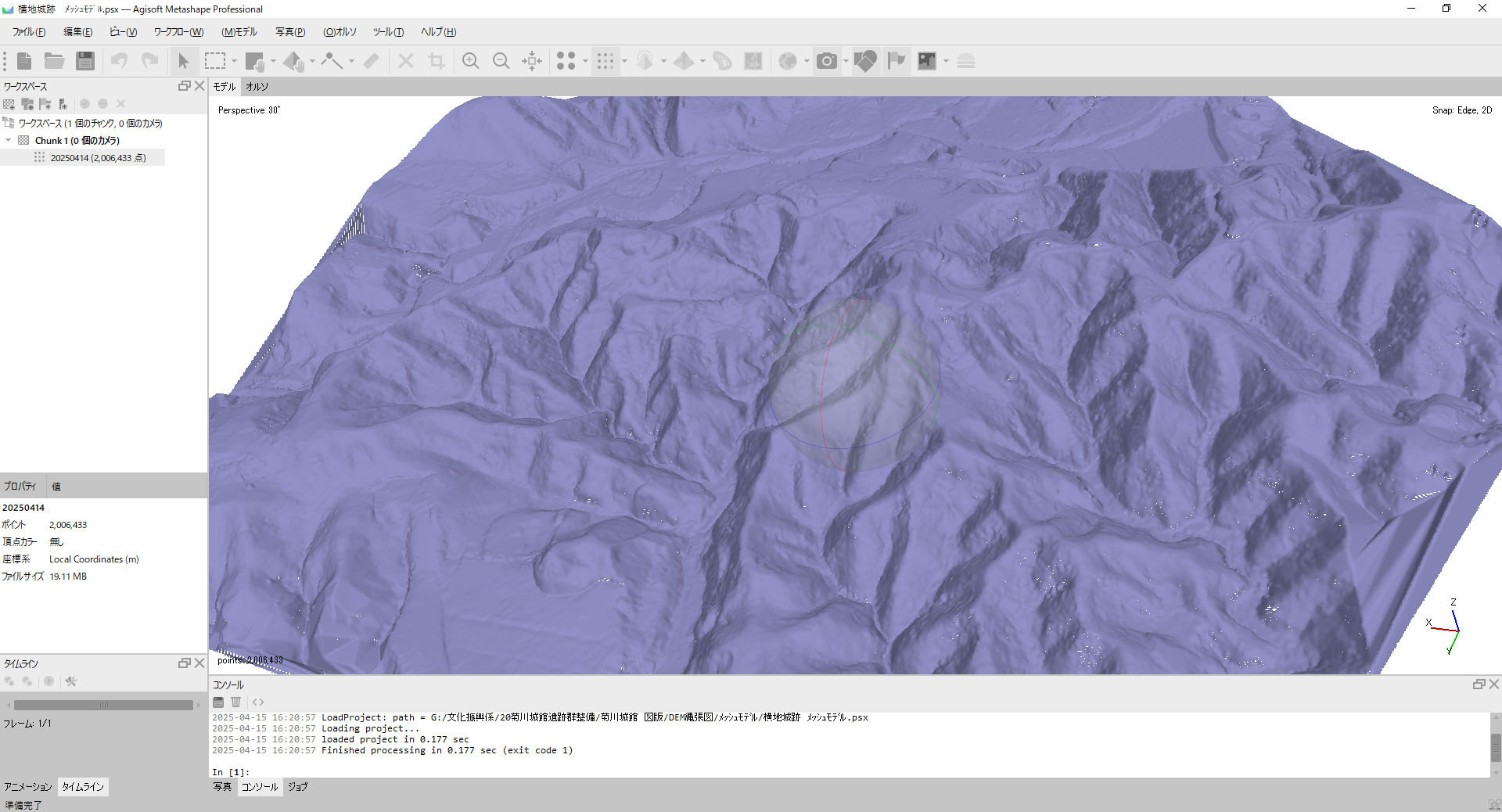This screenshot has height=812, width=1502.
Task: Clear the console with trash icon
Action: tap(236, 702)
